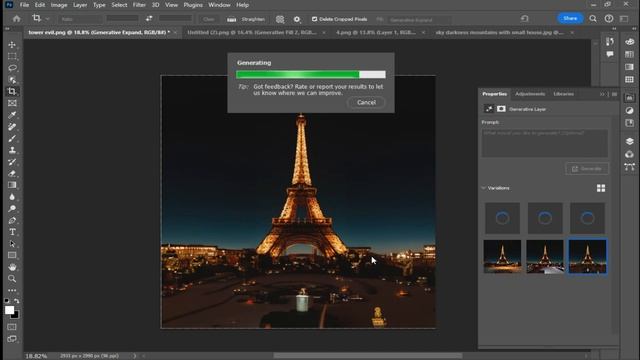Open the Ratio preset dropdown
Screen dimensions: 640x360
click(80, 19)
